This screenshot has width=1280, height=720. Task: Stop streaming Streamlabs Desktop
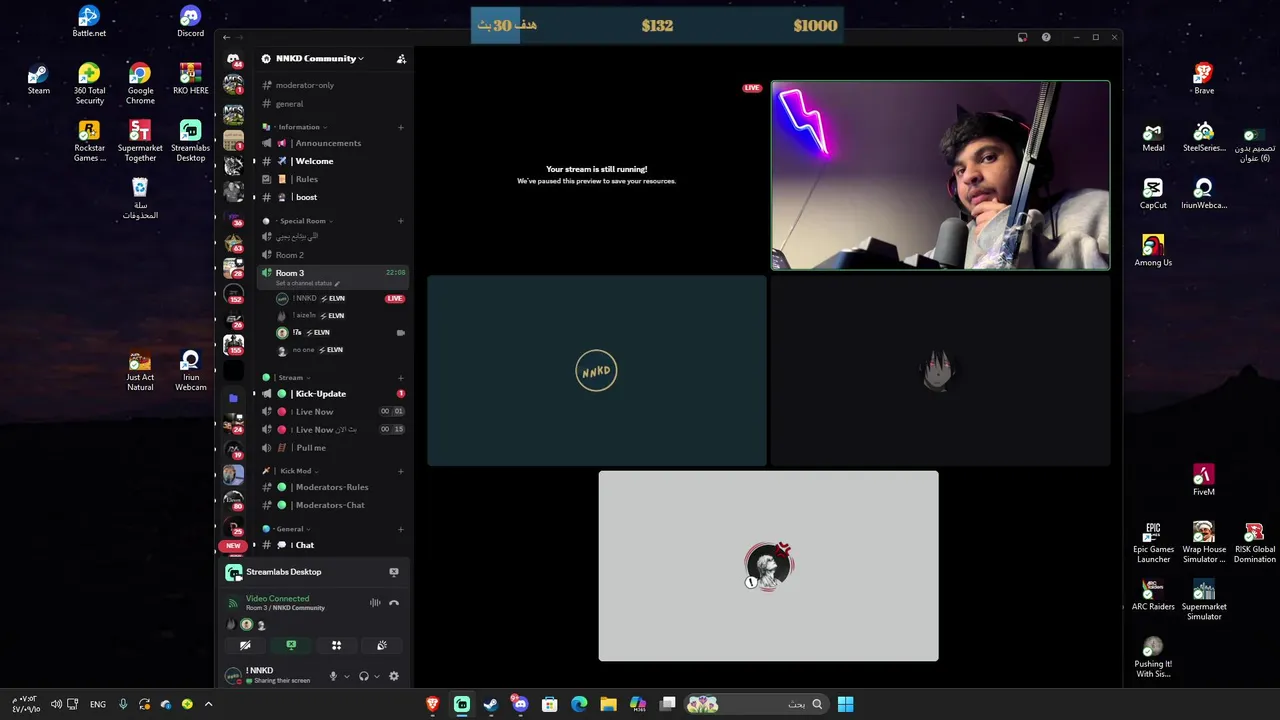tap(394, 572)
